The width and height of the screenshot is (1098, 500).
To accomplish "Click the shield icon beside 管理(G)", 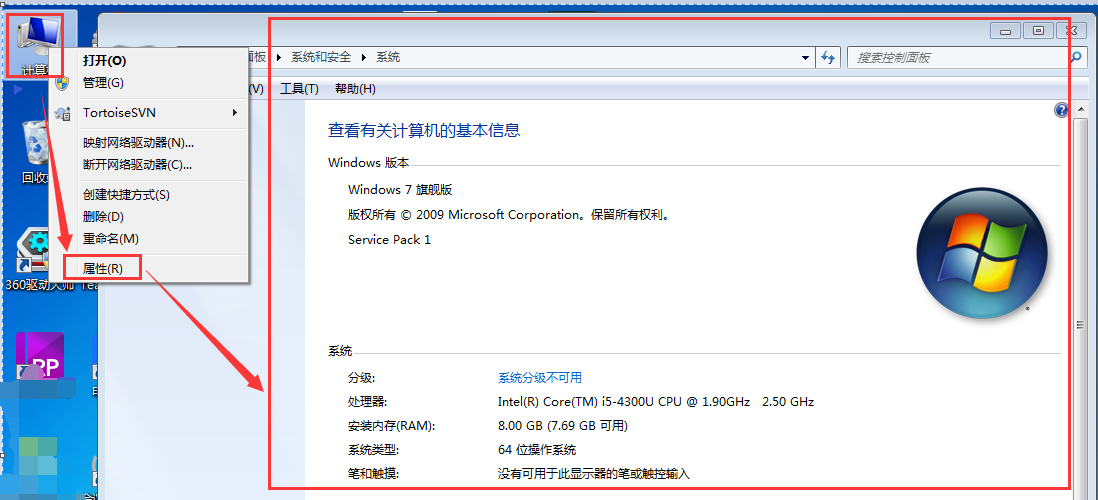I will point(62,83).
